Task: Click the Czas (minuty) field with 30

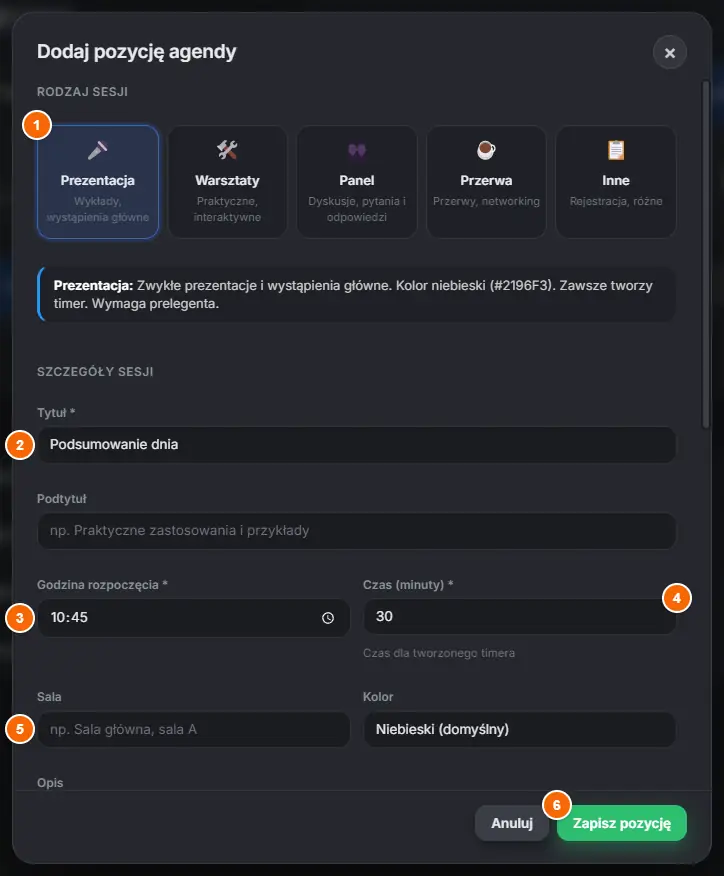Action: [520, 616]
